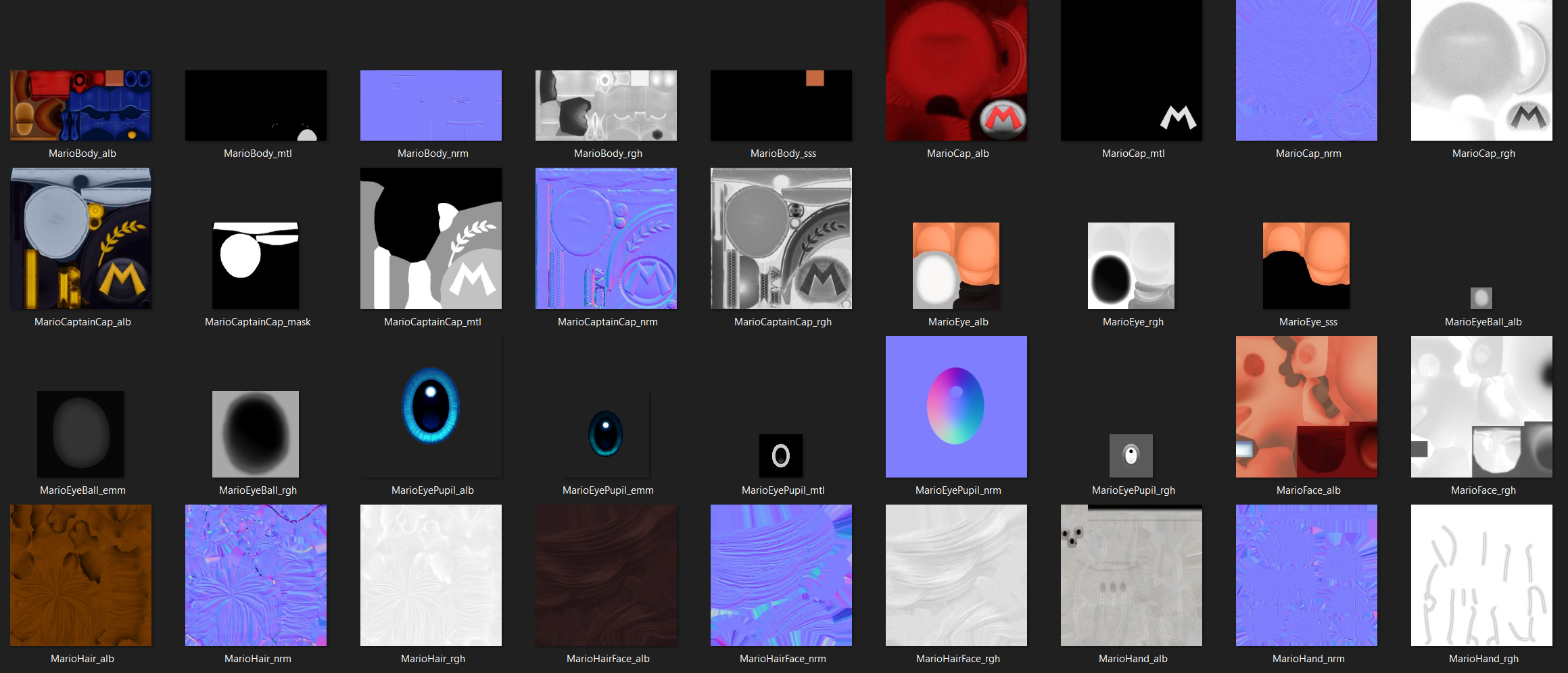Click the file name MarioHand_rgh

pyautogui.click(x=1483, y=659)
